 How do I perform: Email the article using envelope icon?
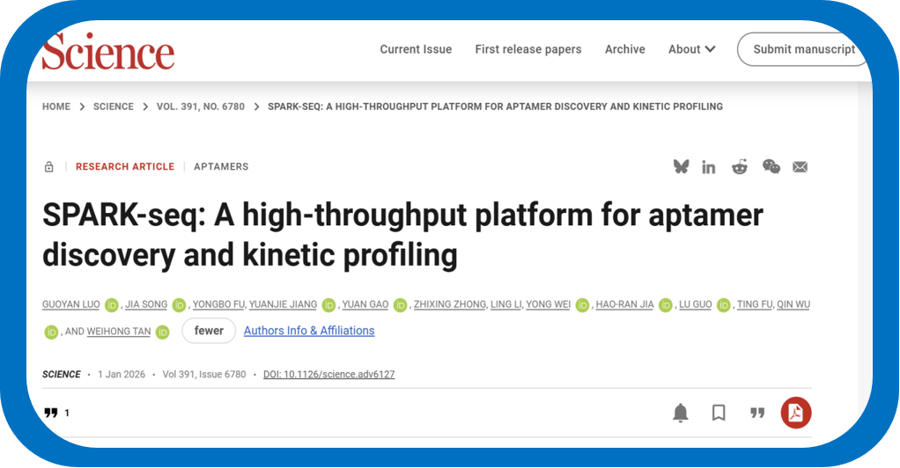click(800, 167)
